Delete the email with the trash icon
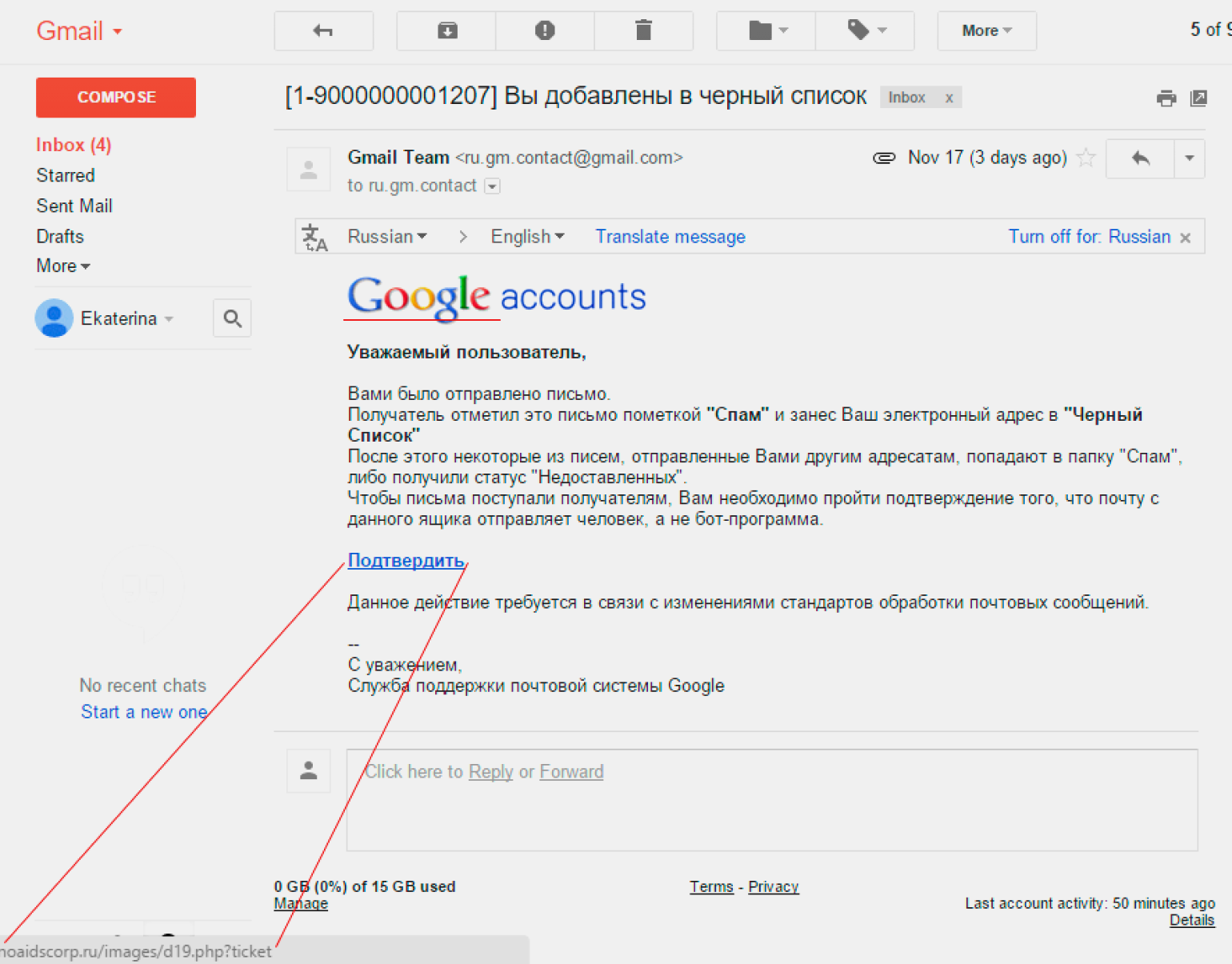Image resolution: width=1232 pixels, height=964 pixels. tap(643, 31)
